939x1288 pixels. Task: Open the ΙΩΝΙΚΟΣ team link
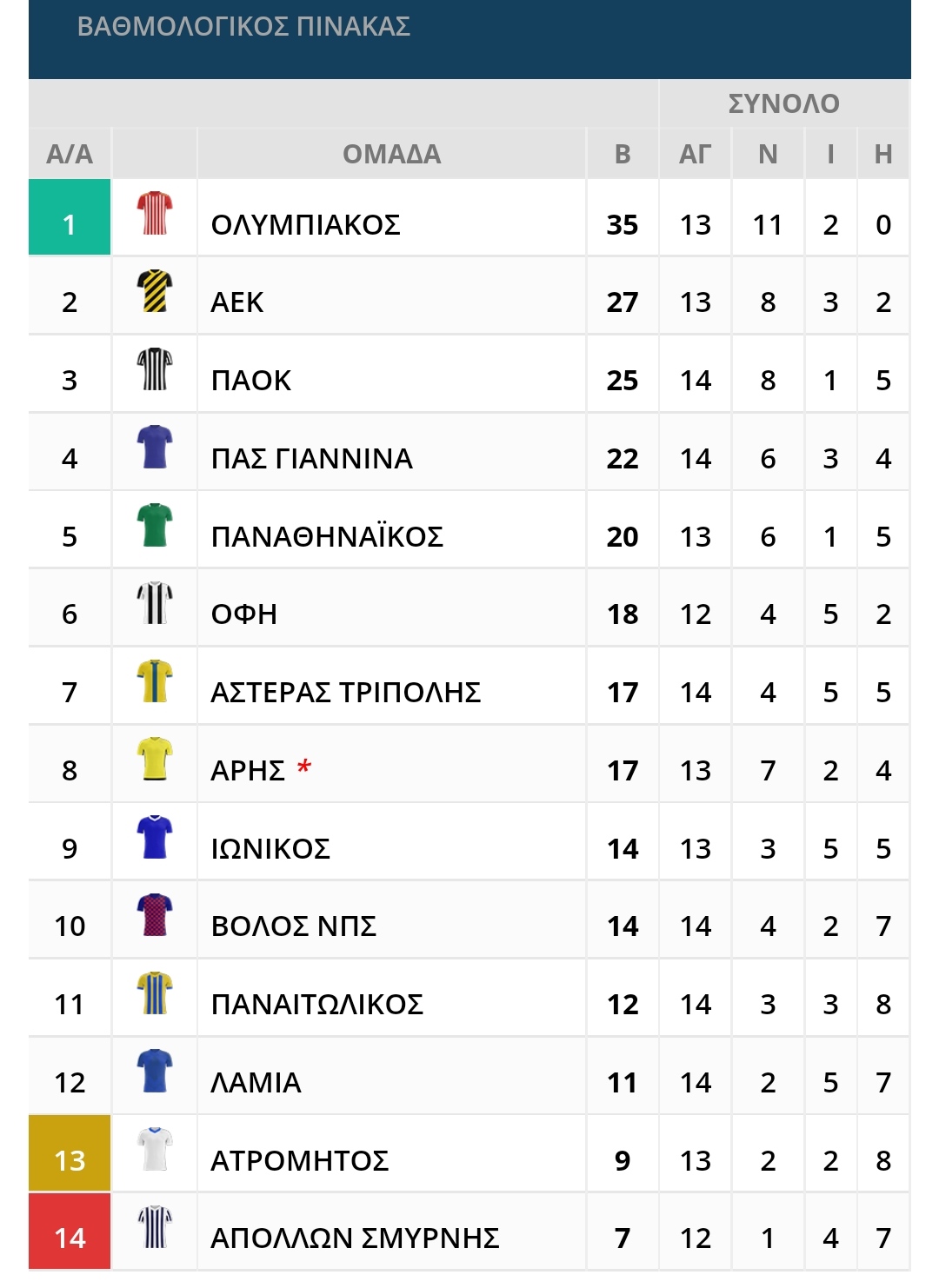click(x=270, y=849)
